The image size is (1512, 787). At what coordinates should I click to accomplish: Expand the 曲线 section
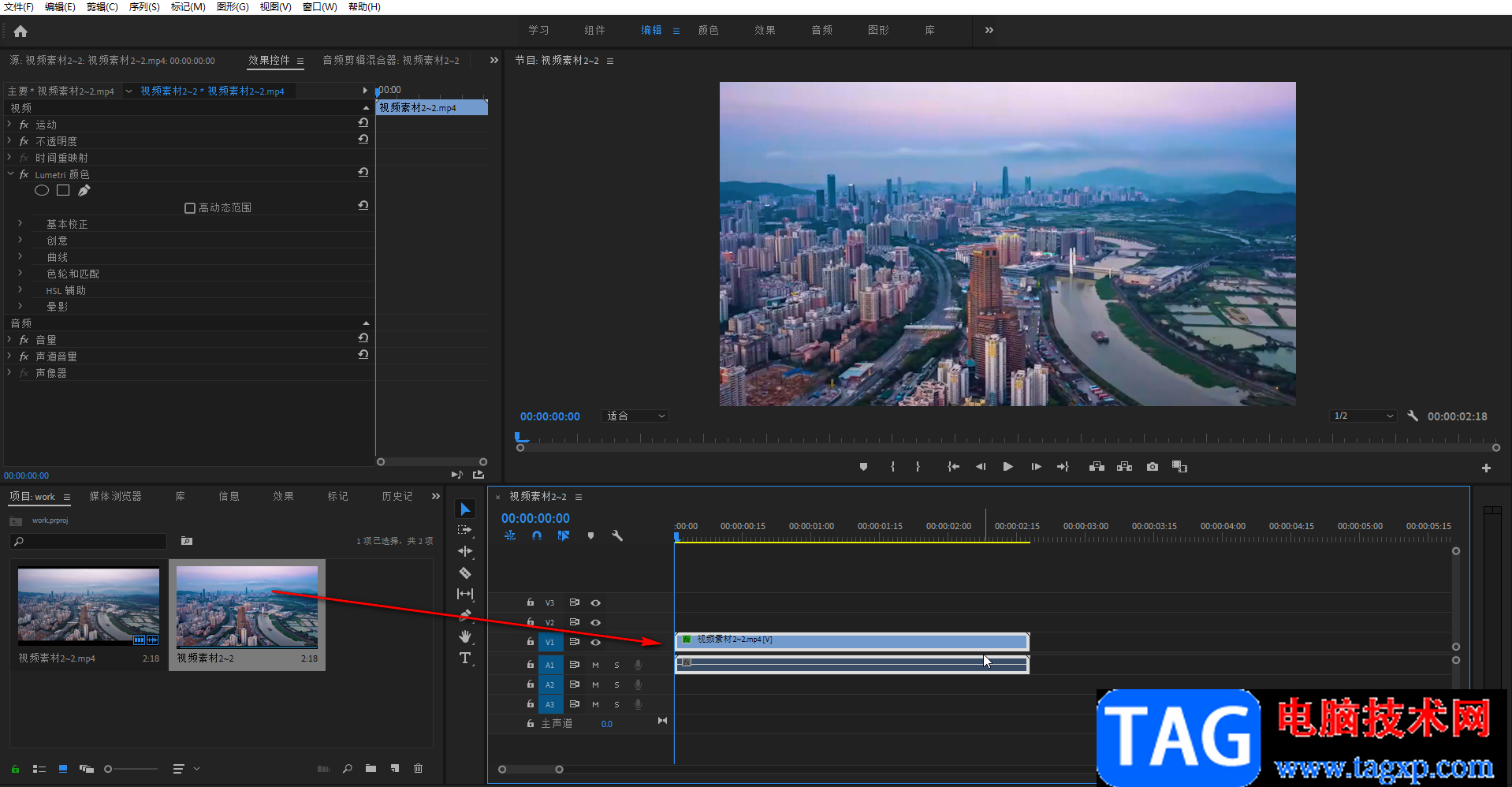pyautogui.click(x=20, y=256)
